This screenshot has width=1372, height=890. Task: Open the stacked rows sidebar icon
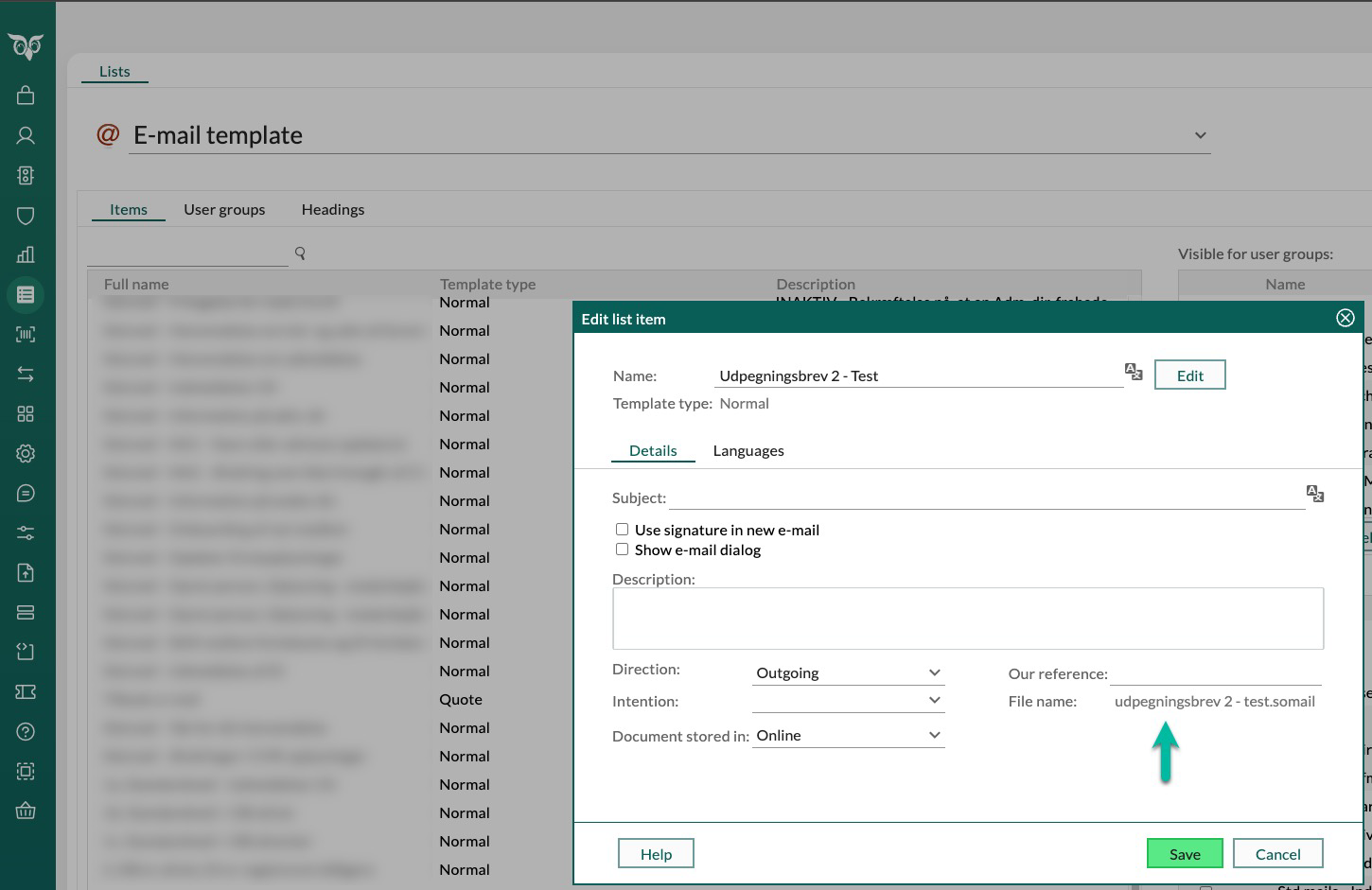26,613
